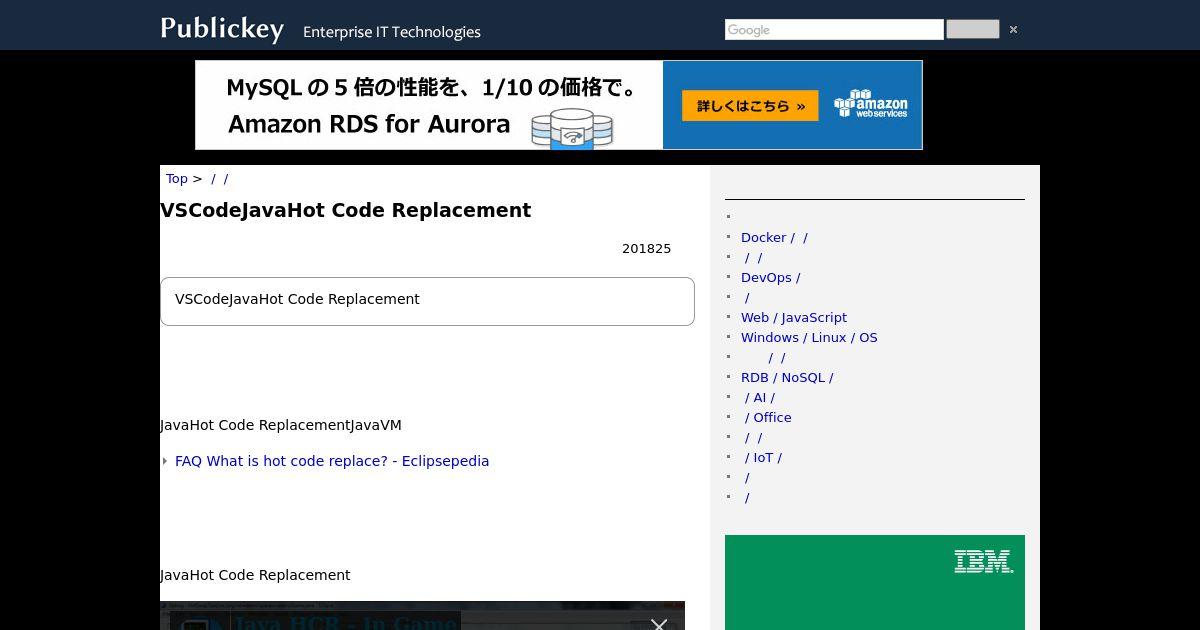Click Enterprise IT Technologies tagline
Image resolution: width=1200 pixels, height=630 pixels.
tap(392, 32)
